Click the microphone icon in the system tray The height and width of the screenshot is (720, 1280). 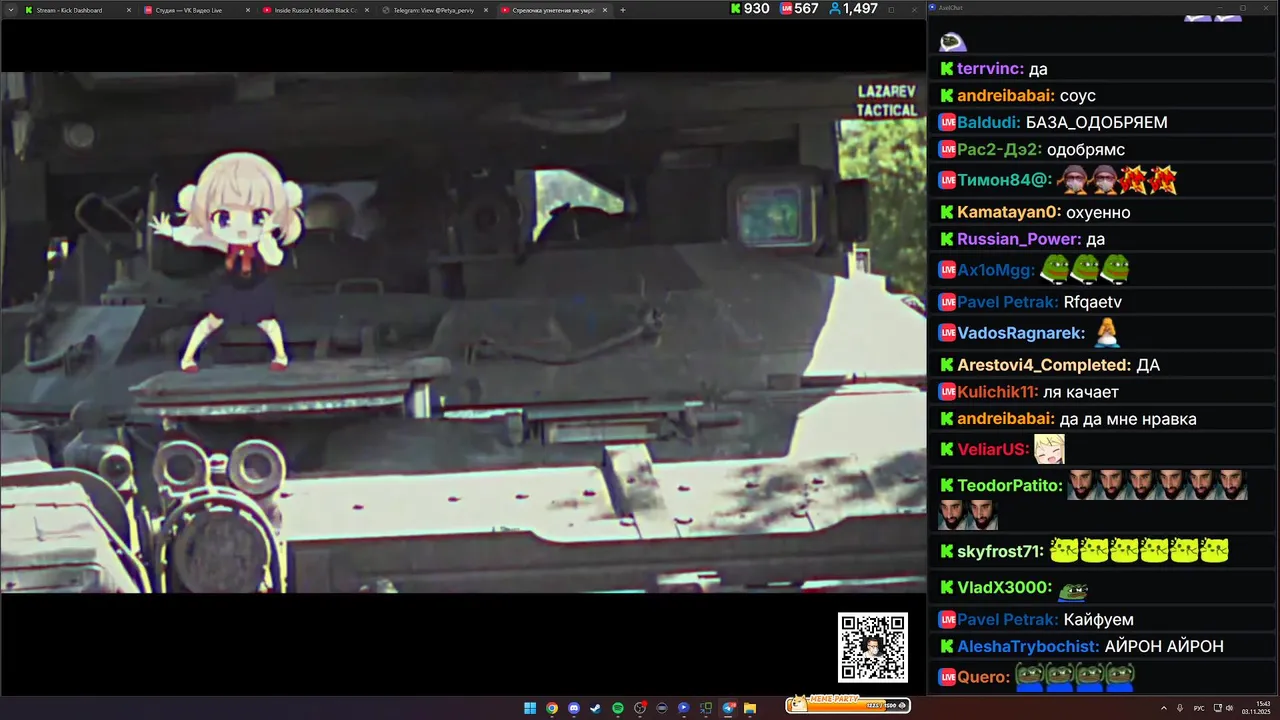tap(1180, 708)
